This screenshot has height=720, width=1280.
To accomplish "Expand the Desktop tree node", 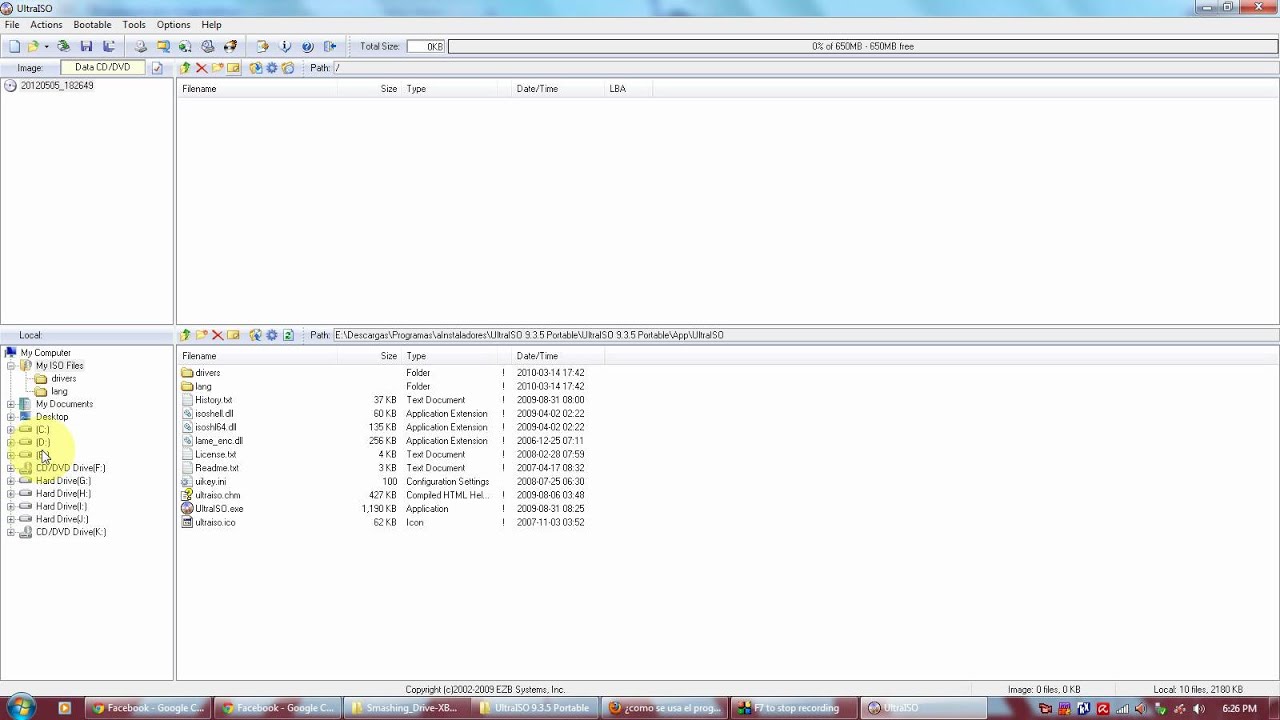I will coord(11,417).
